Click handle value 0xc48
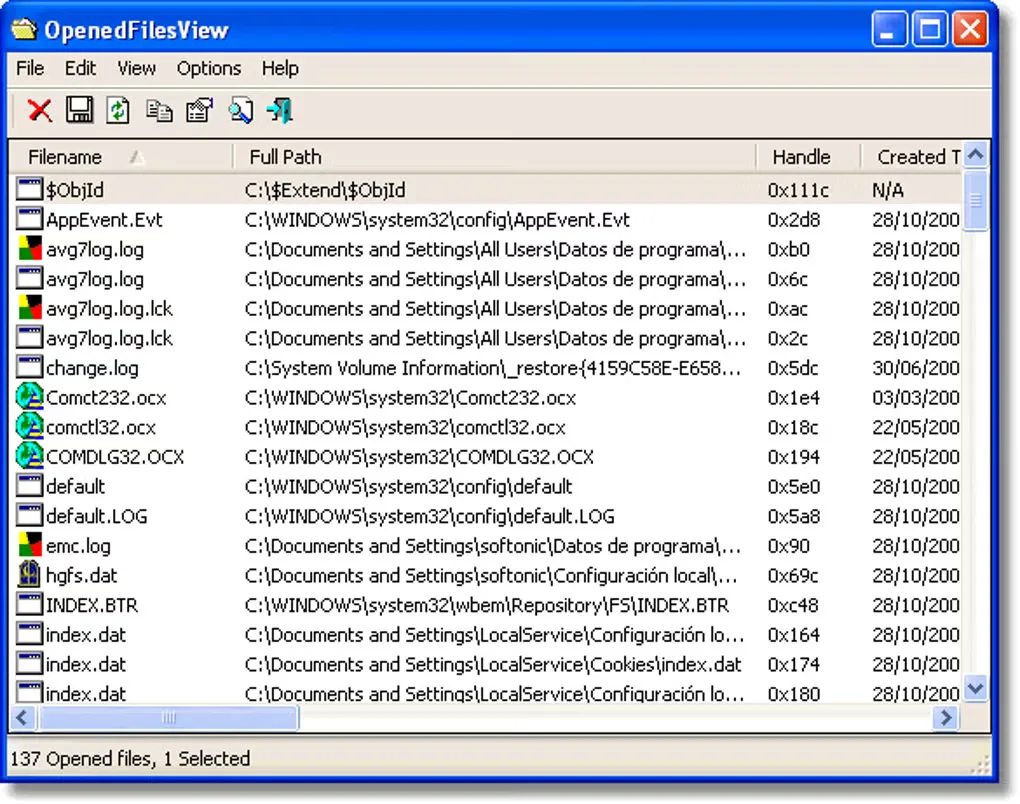This screenshot has width=1020, height=804. pos(793,606)
